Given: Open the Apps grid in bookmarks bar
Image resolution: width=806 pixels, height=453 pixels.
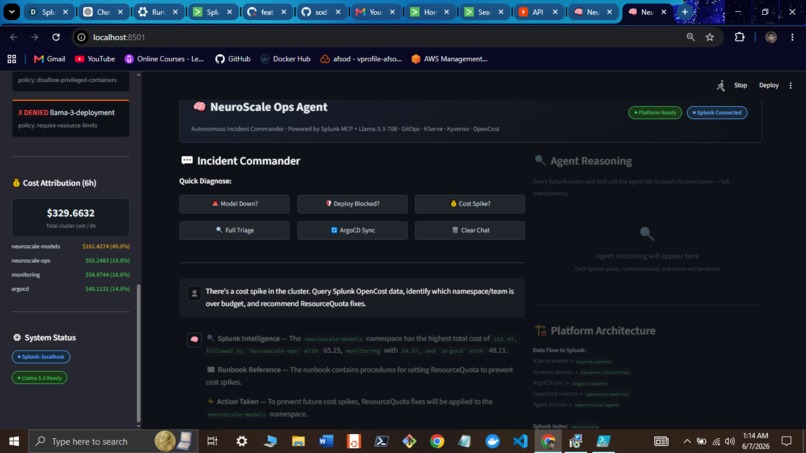Looking at the screenshot, I should tap(12, 59).
